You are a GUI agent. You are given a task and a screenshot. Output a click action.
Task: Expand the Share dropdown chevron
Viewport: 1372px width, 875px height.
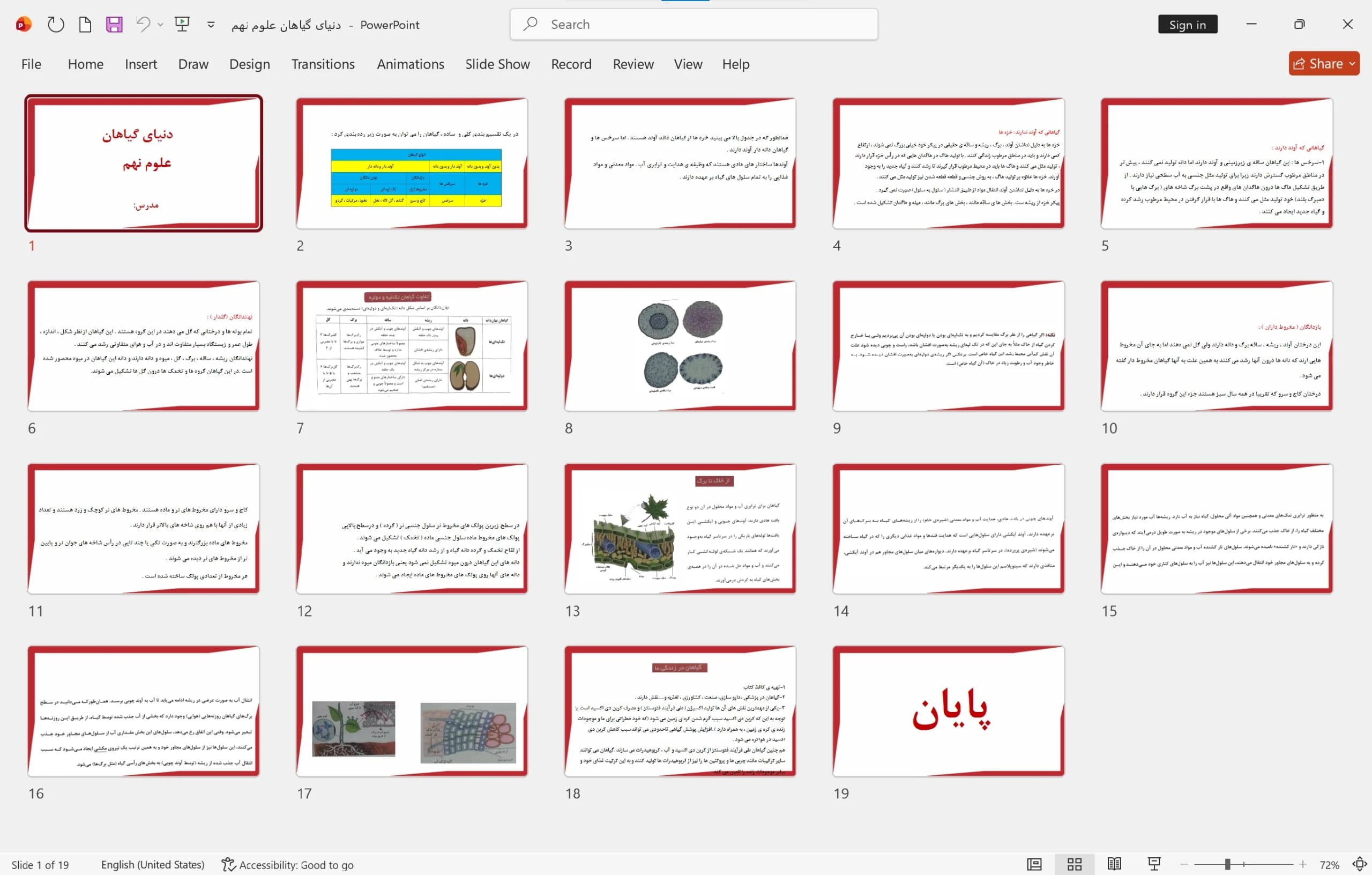click(x=1352, y=64)
